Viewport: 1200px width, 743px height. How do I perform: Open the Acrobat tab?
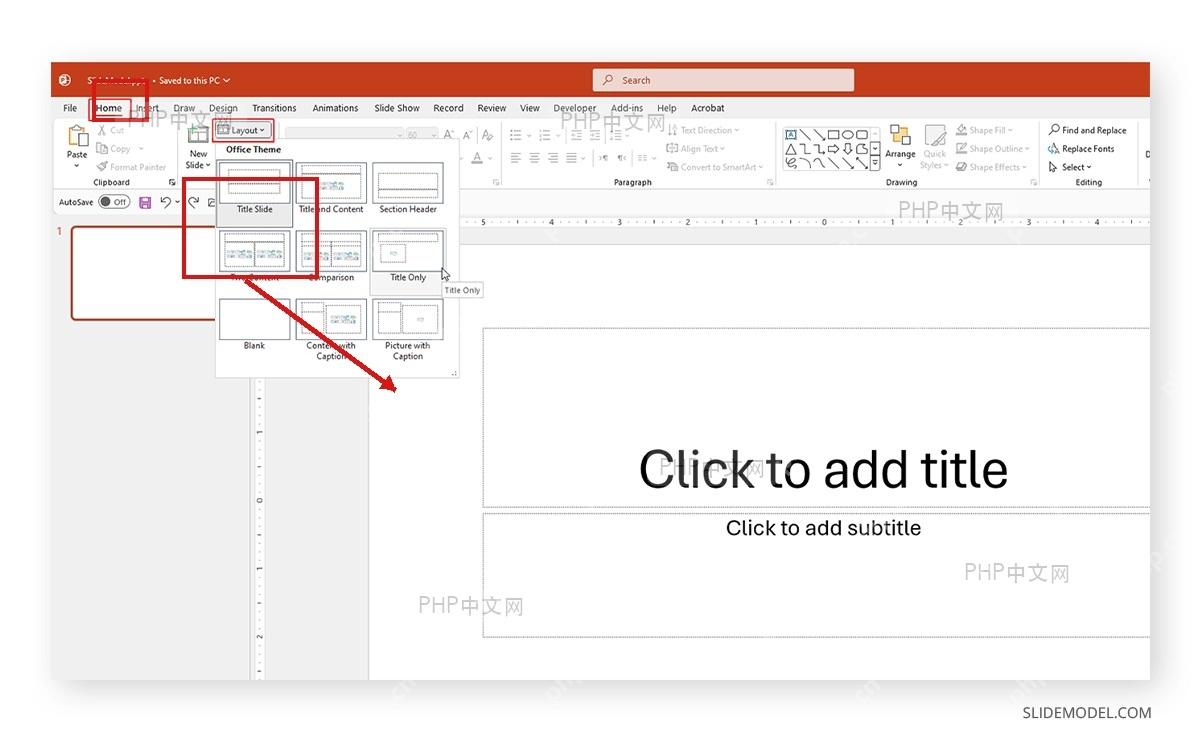pos(708,108)
